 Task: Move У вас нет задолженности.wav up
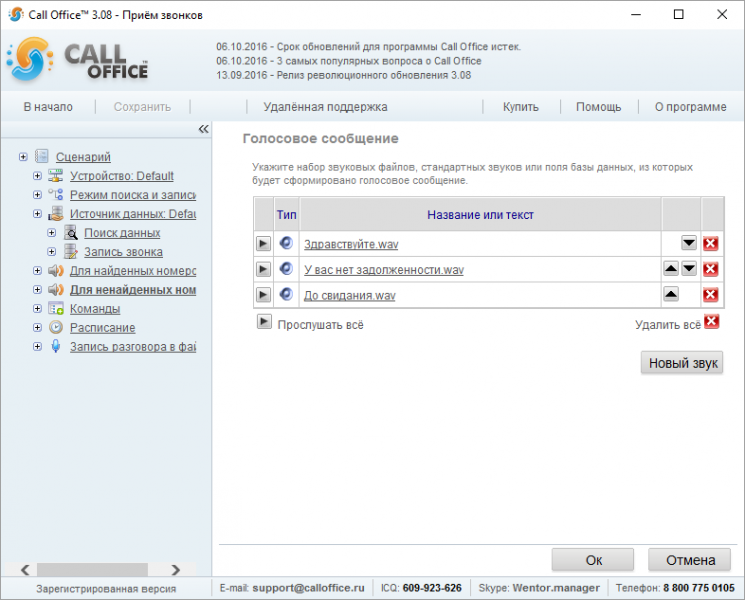click(671, 268)
